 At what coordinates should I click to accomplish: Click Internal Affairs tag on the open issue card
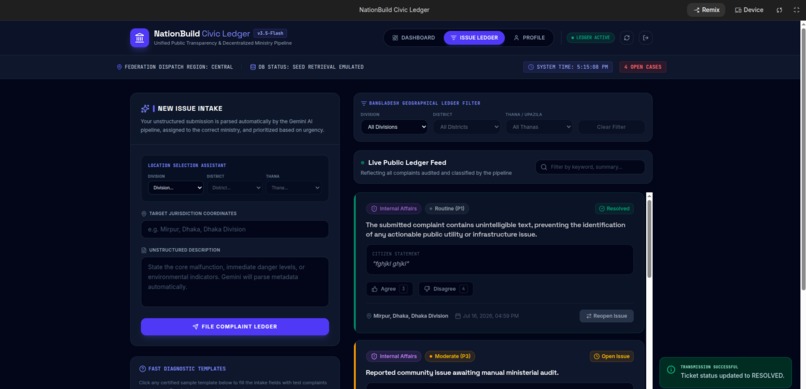(x=394, y=356)
